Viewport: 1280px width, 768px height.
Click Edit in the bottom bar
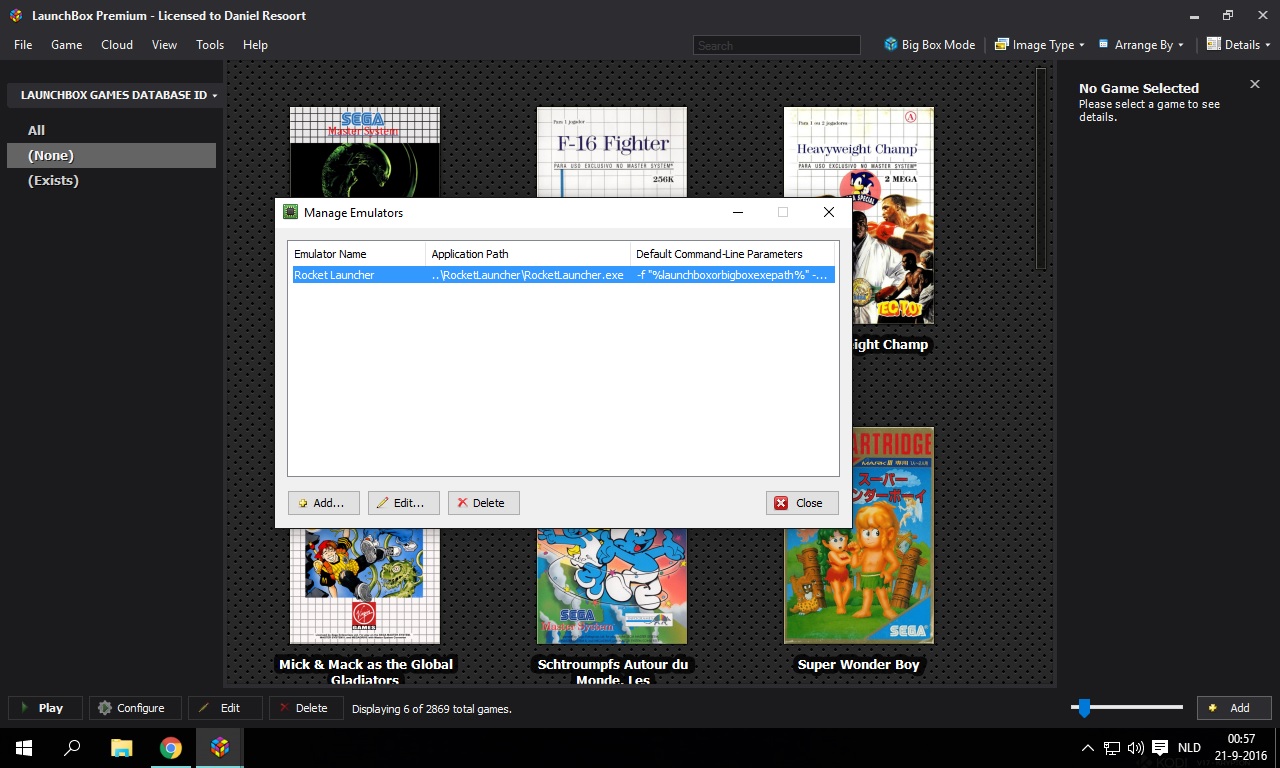coord(225,708)
